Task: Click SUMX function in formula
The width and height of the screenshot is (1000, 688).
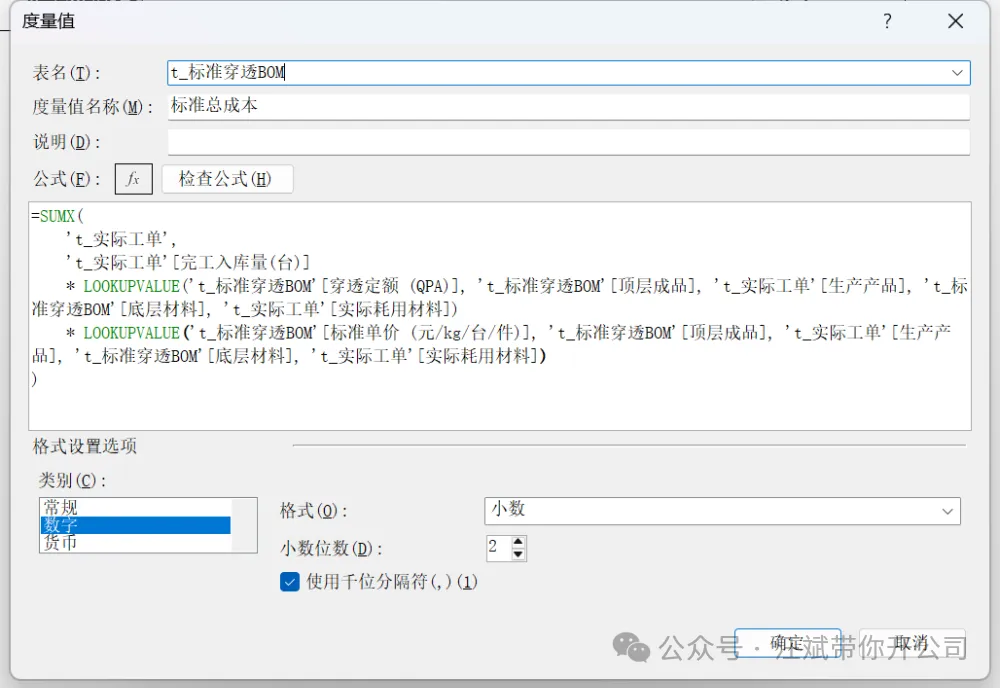Action: [x=57, y=216]
